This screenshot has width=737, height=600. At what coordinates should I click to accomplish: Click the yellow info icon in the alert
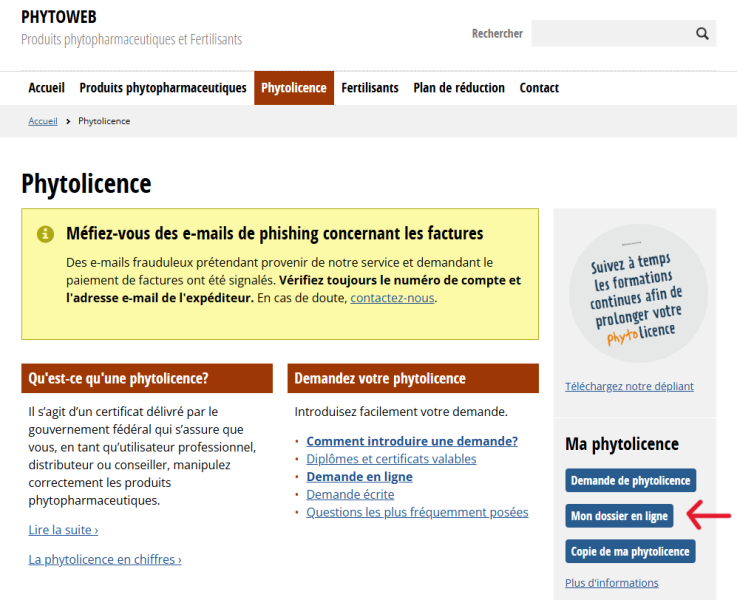click(45, 234)
